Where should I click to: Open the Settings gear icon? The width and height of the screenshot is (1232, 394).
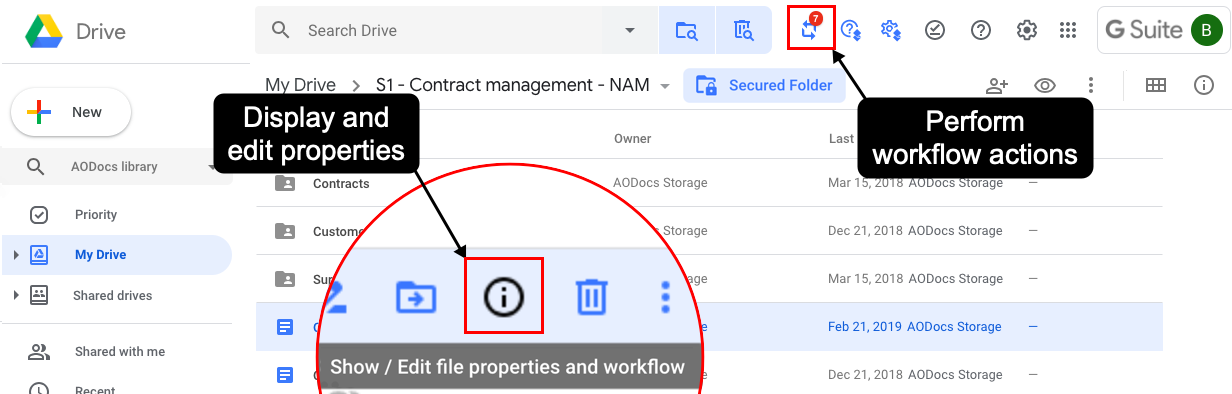coord(1026,30)
